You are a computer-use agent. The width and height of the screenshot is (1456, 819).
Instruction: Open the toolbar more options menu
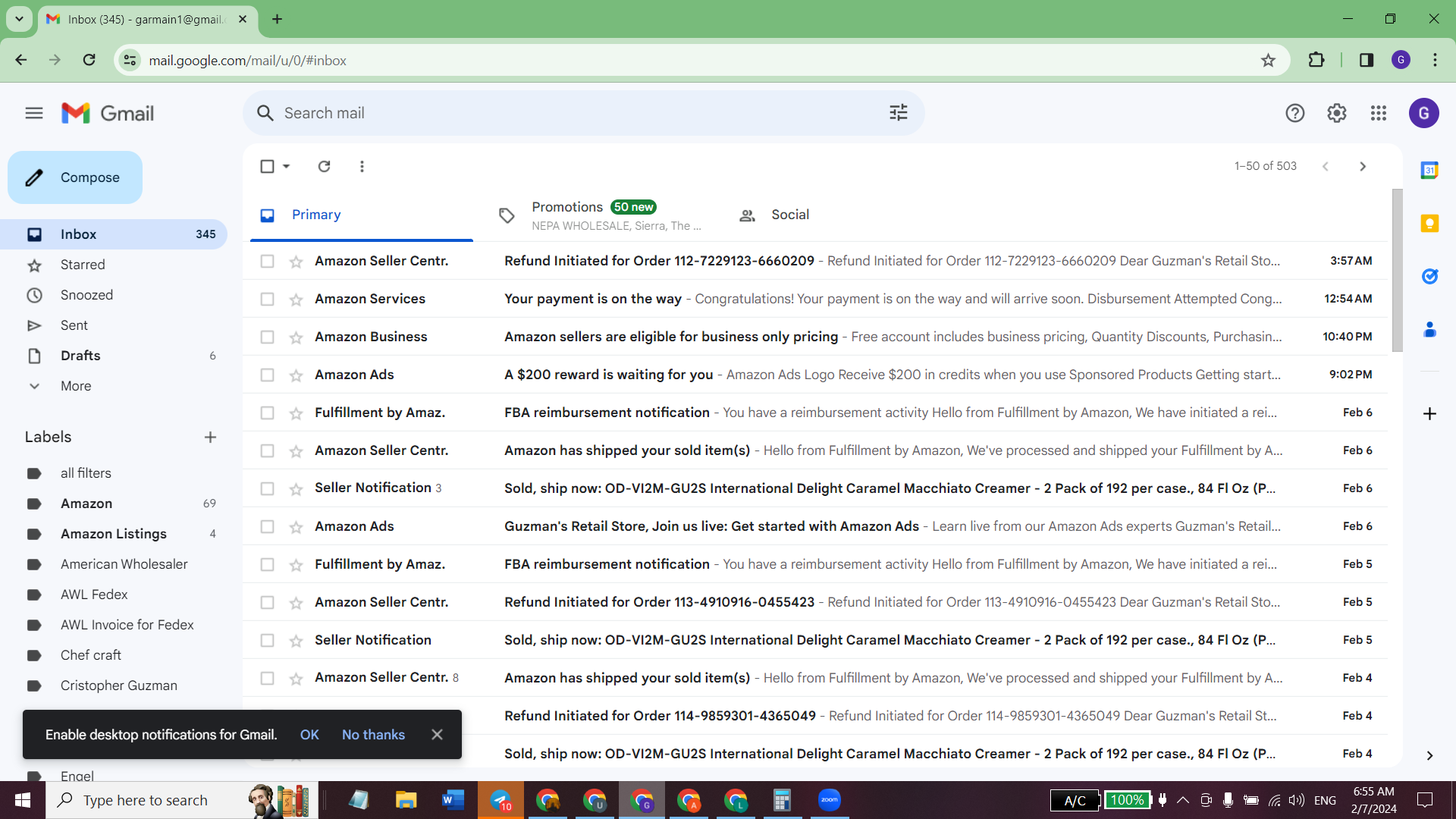pos(362,166)
